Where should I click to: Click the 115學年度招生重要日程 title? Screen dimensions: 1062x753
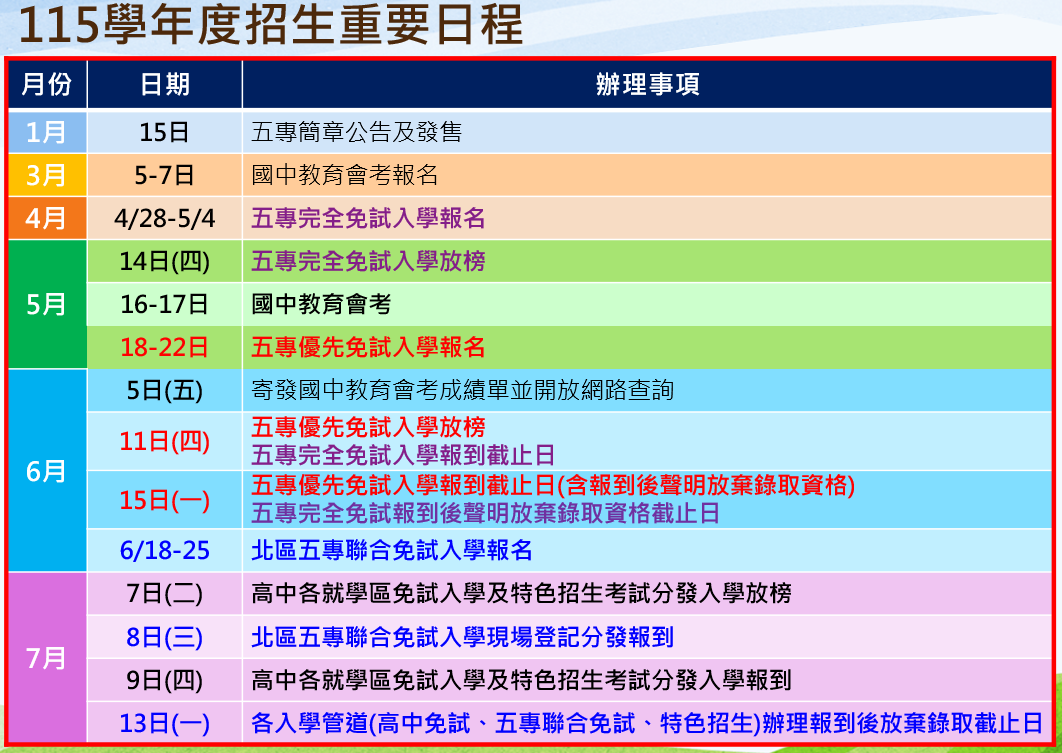[x=270, y=26]
